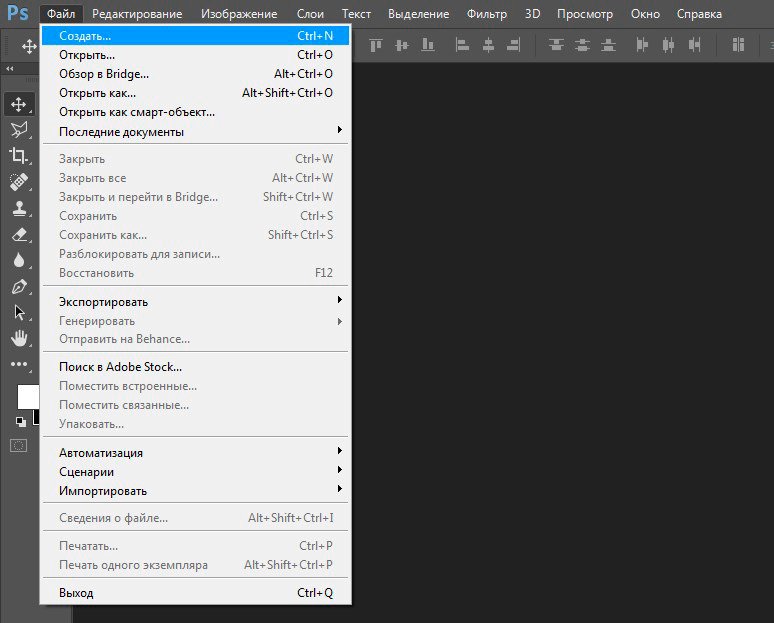Select the Crop tool
Screen dimensions: 774x623
[x=19, y=156]
